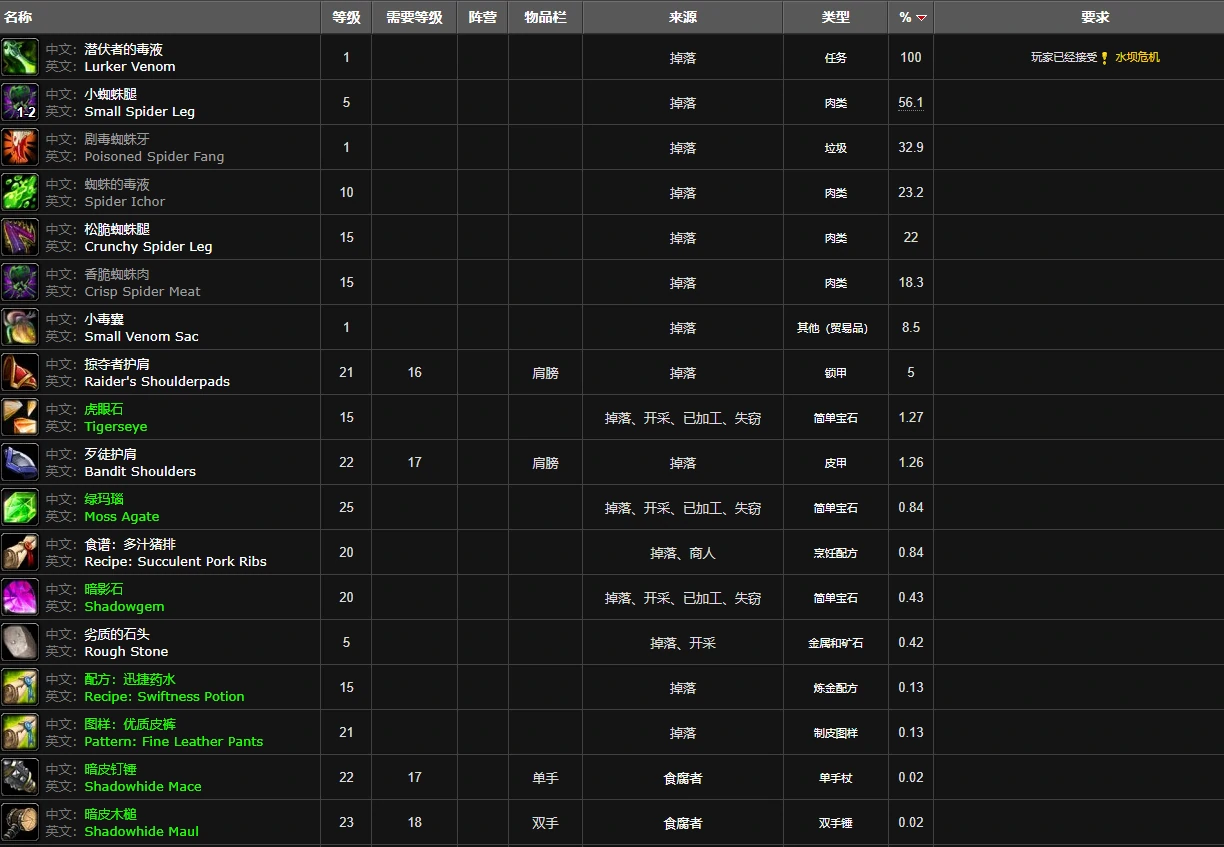The width and height of the screenshot is (1224, 847).
Task: Click the Poisoned Spider Fang item icon
Action: coord(20,147)
